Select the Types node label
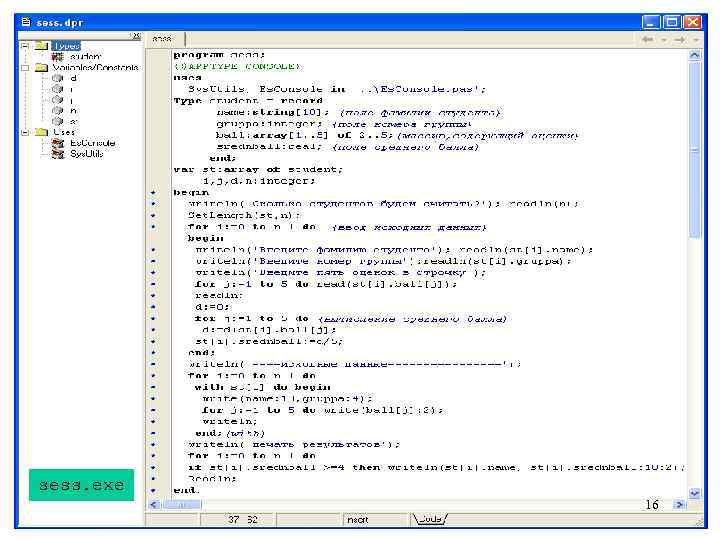 point(66,45)
